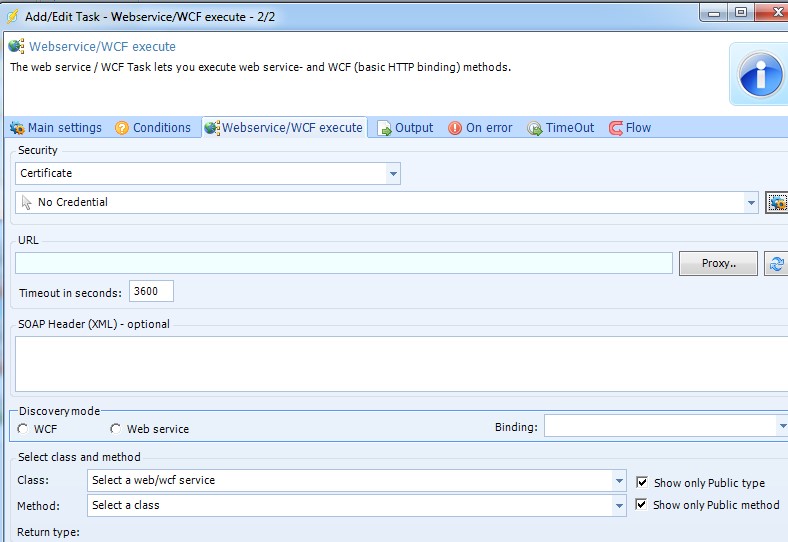
Task: Click the blue information icon
Action: click(761, 75)
